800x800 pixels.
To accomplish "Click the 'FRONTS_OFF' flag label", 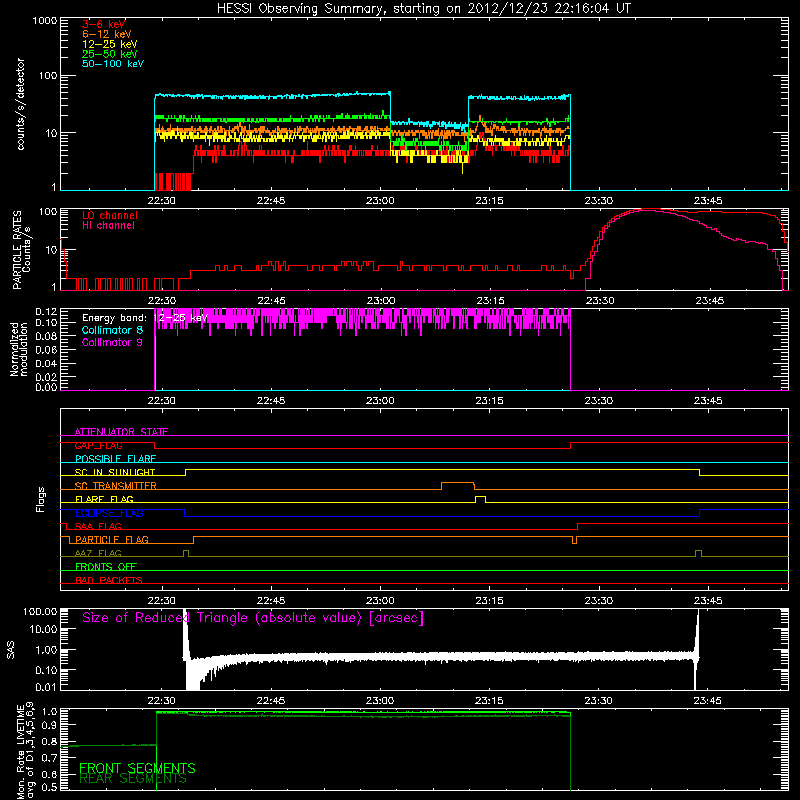I will [x=106, y=567].
